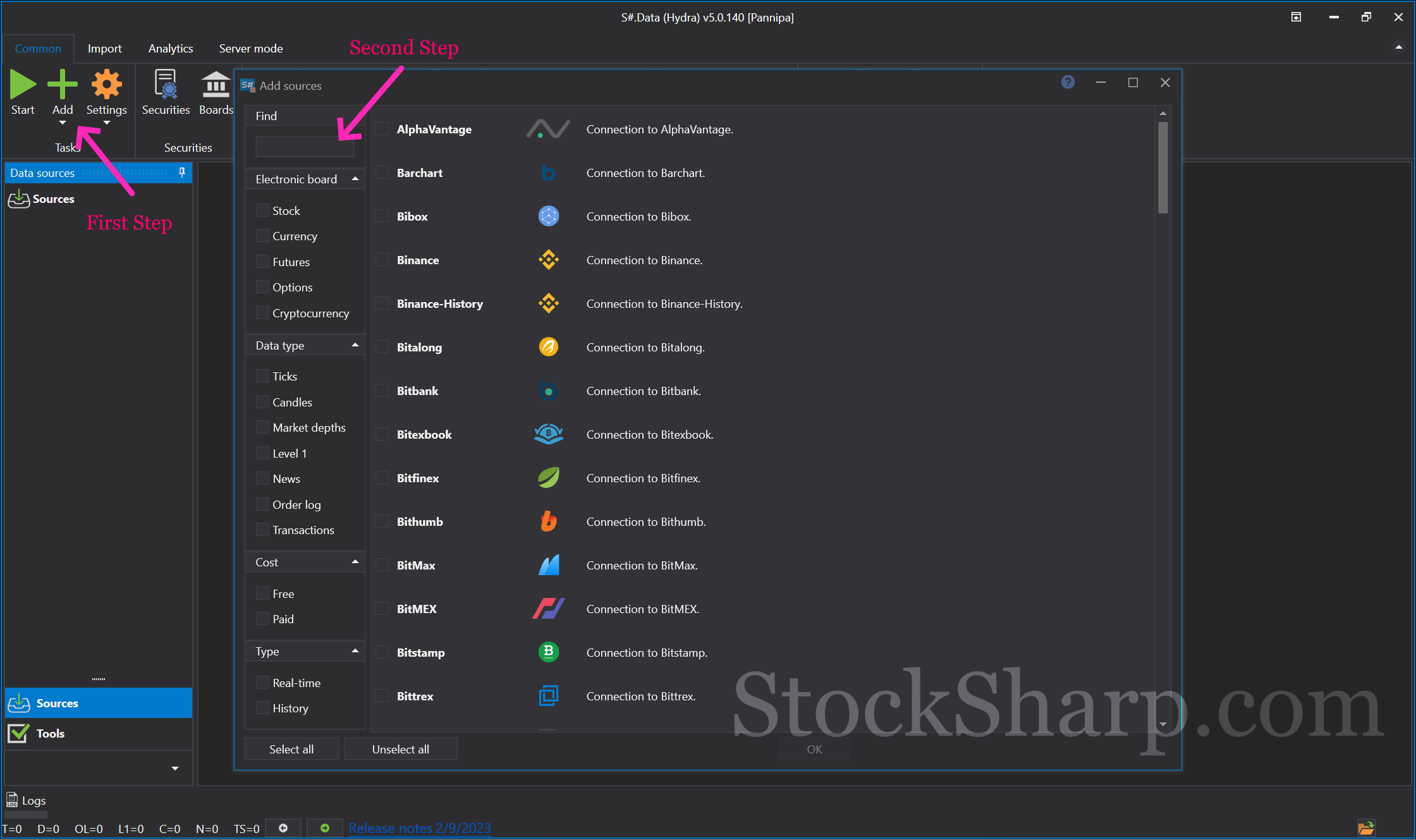Switch to the Analytics tab
Screen dimensions: 1416x840
pos(171,49)
